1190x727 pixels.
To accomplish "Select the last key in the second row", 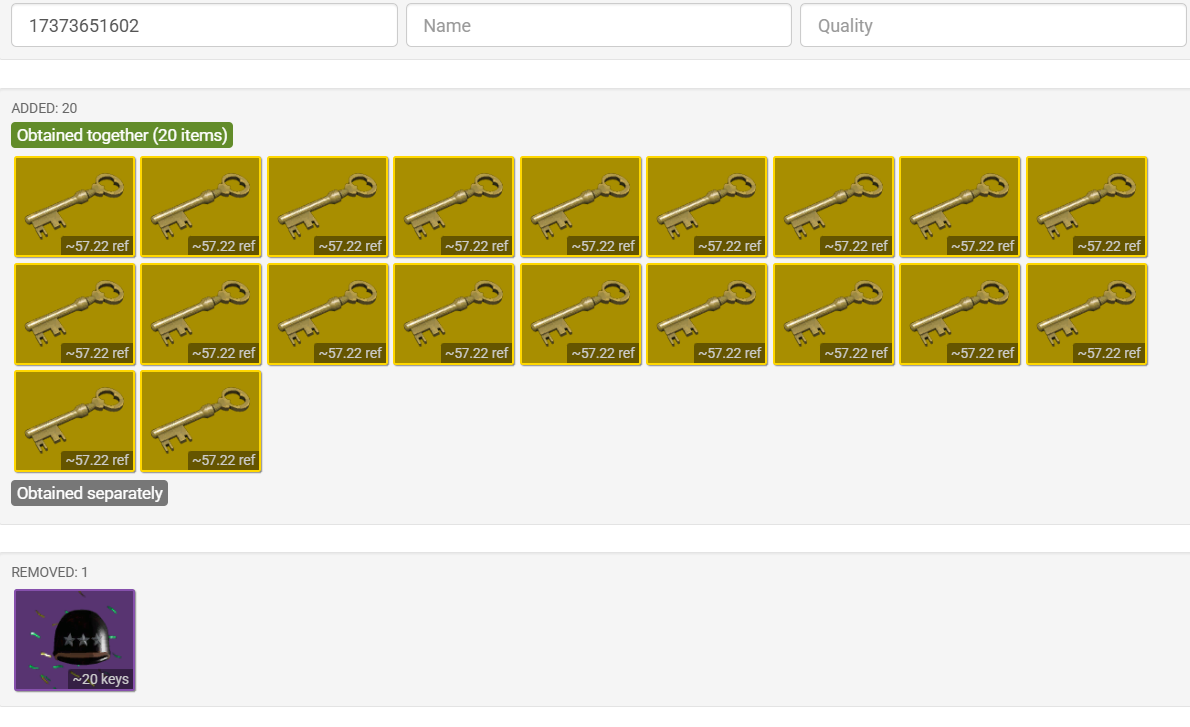I will tap(1087, 314).
